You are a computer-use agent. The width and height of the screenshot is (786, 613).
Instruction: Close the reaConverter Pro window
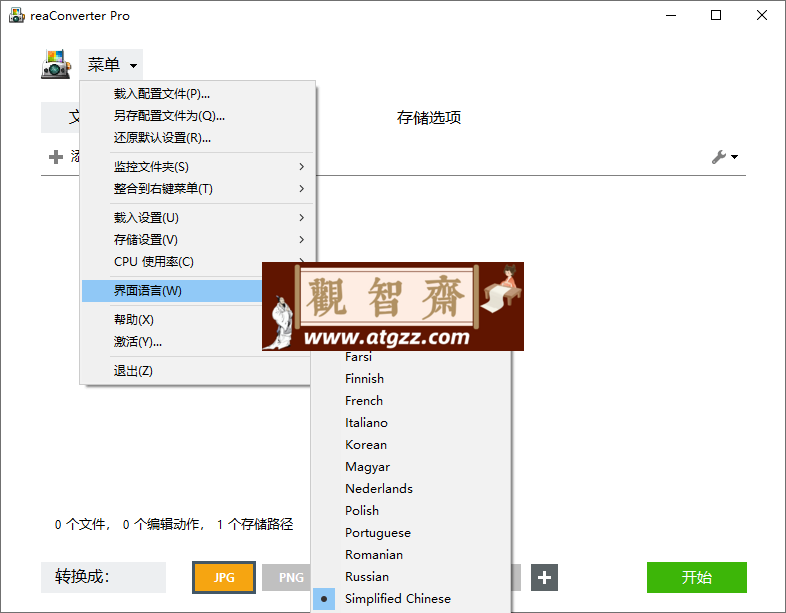(762, 16)
